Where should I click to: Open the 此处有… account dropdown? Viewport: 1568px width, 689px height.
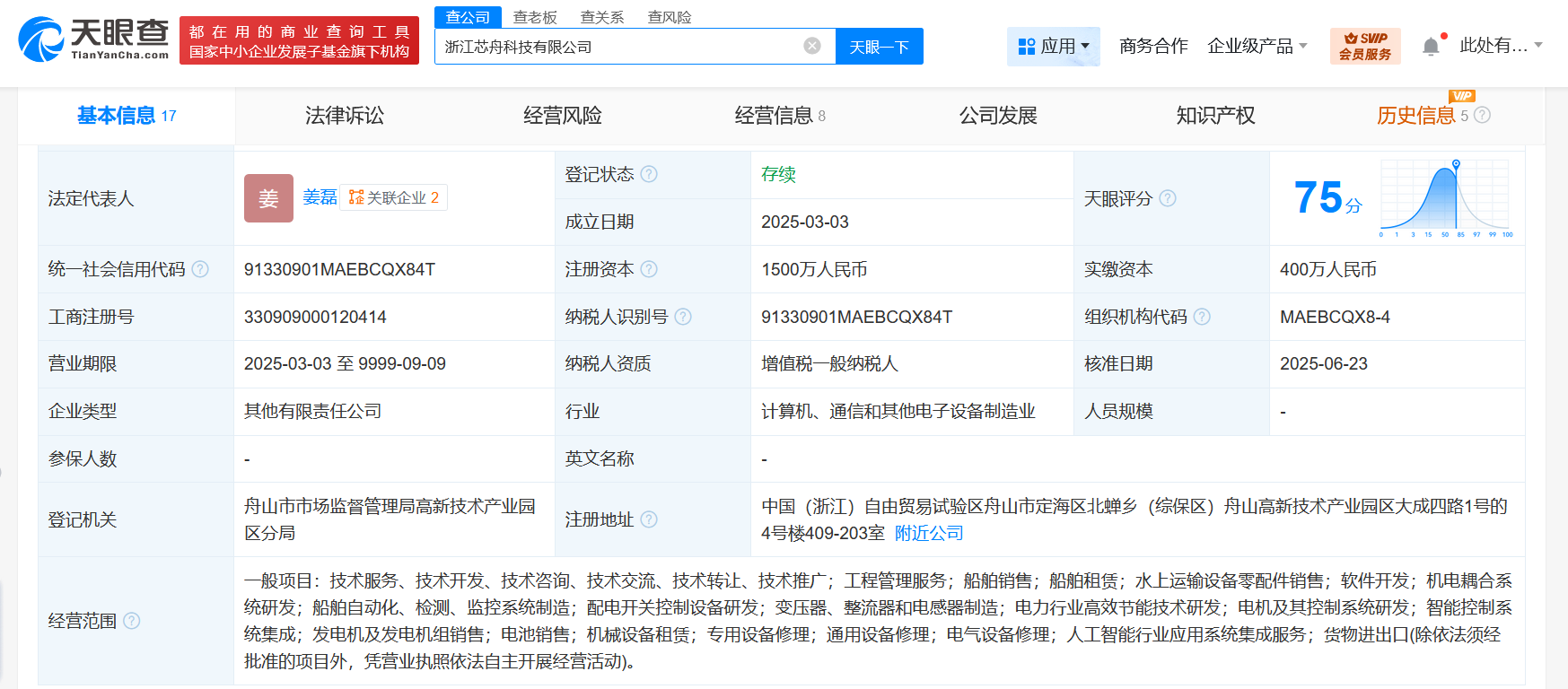[x=1501, y=45]
